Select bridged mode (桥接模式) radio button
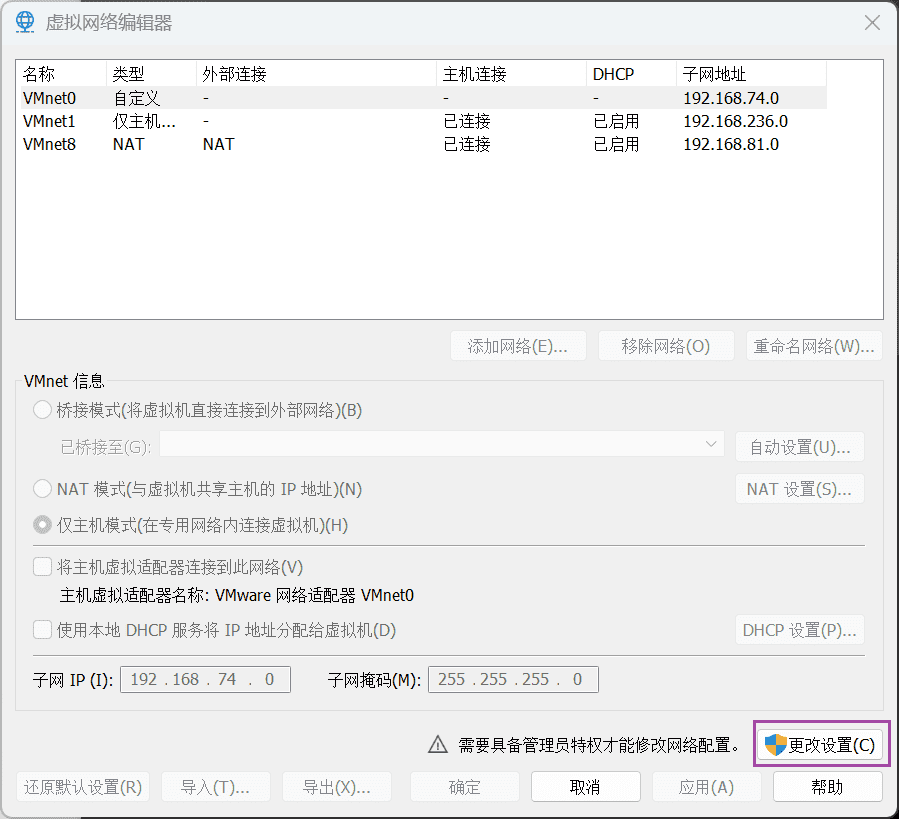899x819 pixels. pyautogui.click(x=42, y=410)
